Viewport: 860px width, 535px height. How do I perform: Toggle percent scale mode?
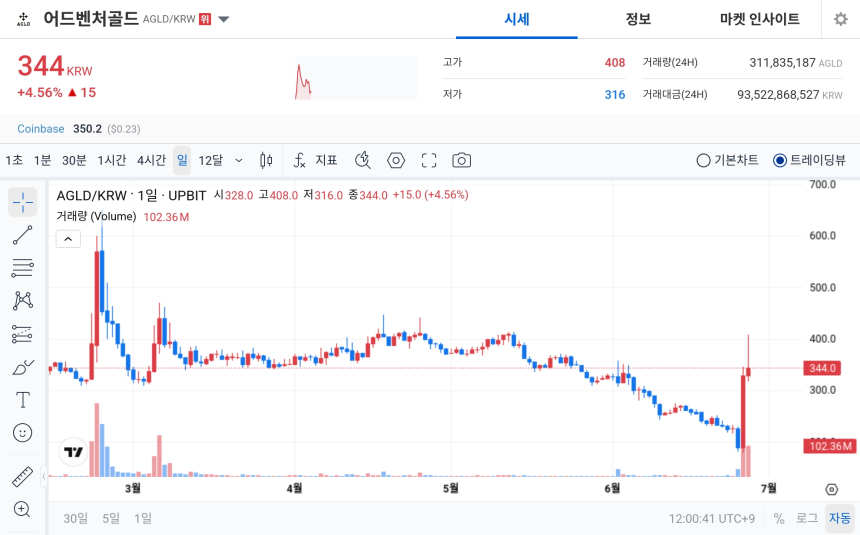[x=779, y=519]
